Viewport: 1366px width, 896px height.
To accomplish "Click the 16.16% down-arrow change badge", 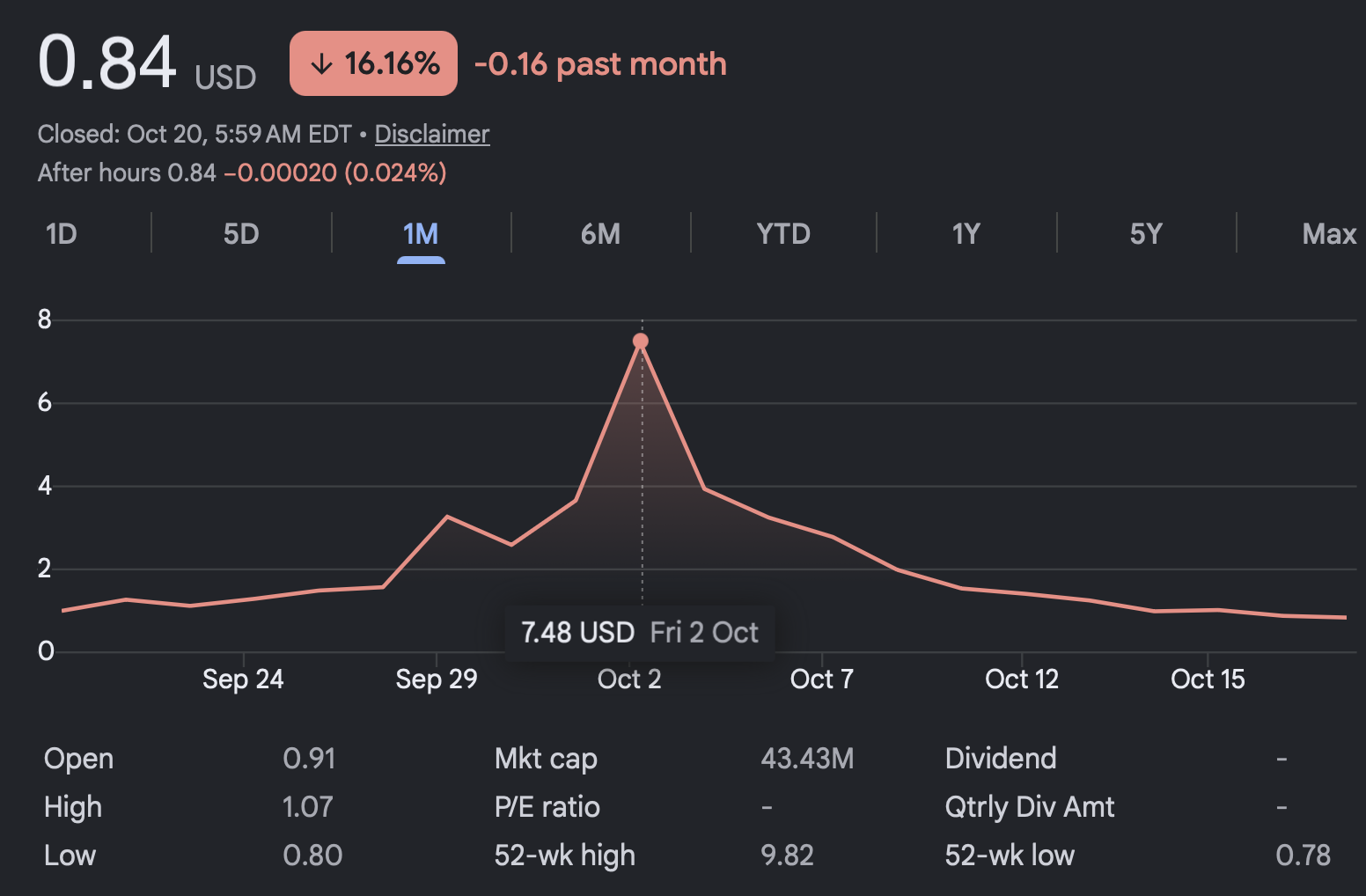I will 373,63.
